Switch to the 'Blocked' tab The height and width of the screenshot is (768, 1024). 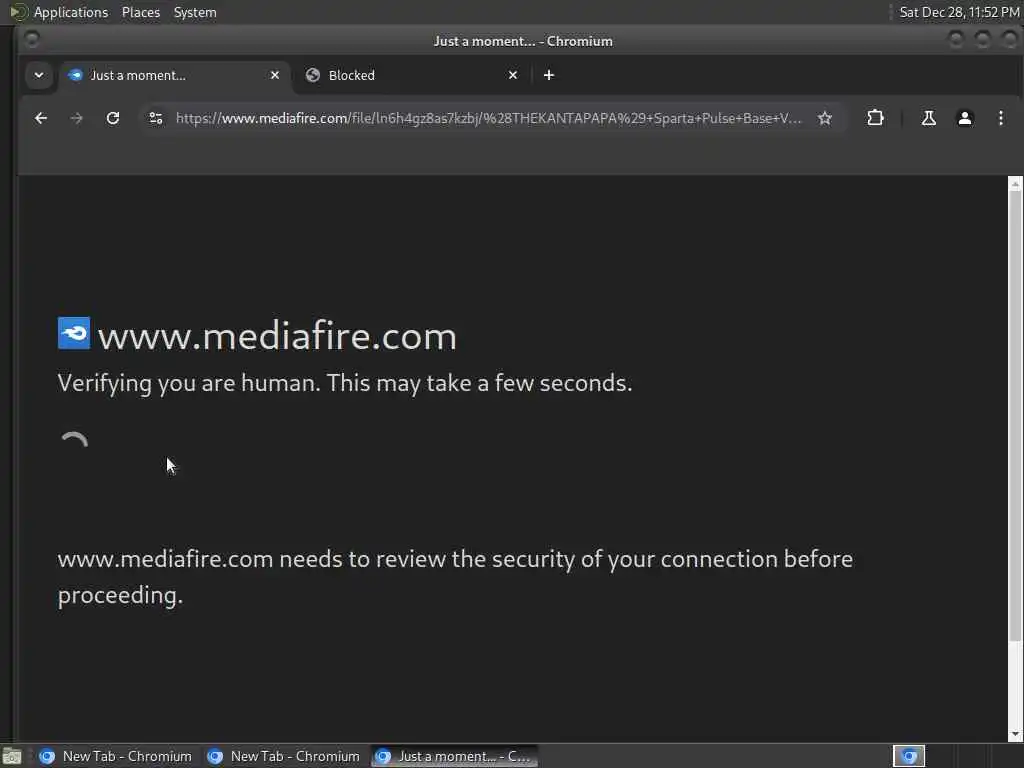coord(411,75)
